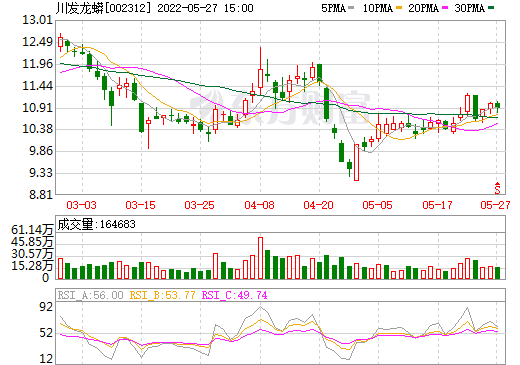
Task: Click the 30.57万 volume axis label
Action: 32,254
